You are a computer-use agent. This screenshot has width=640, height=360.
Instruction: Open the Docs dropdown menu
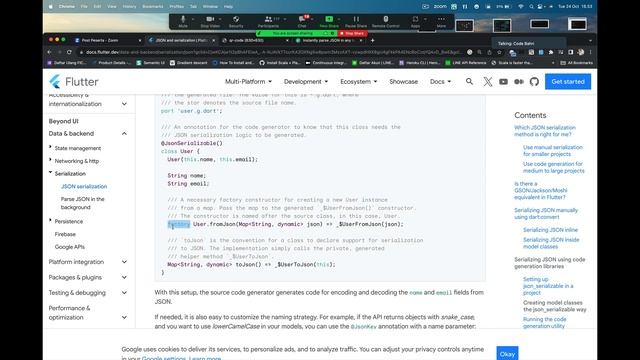coord(440,82)
